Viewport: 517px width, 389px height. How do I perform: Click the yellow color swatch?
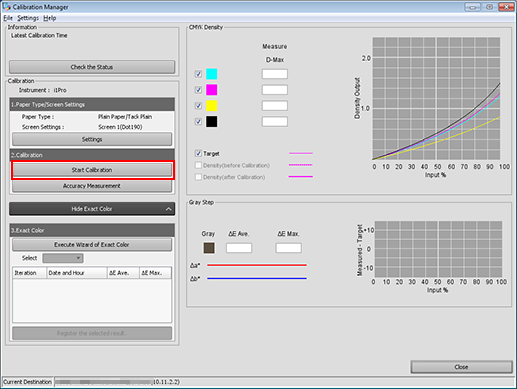212,106
